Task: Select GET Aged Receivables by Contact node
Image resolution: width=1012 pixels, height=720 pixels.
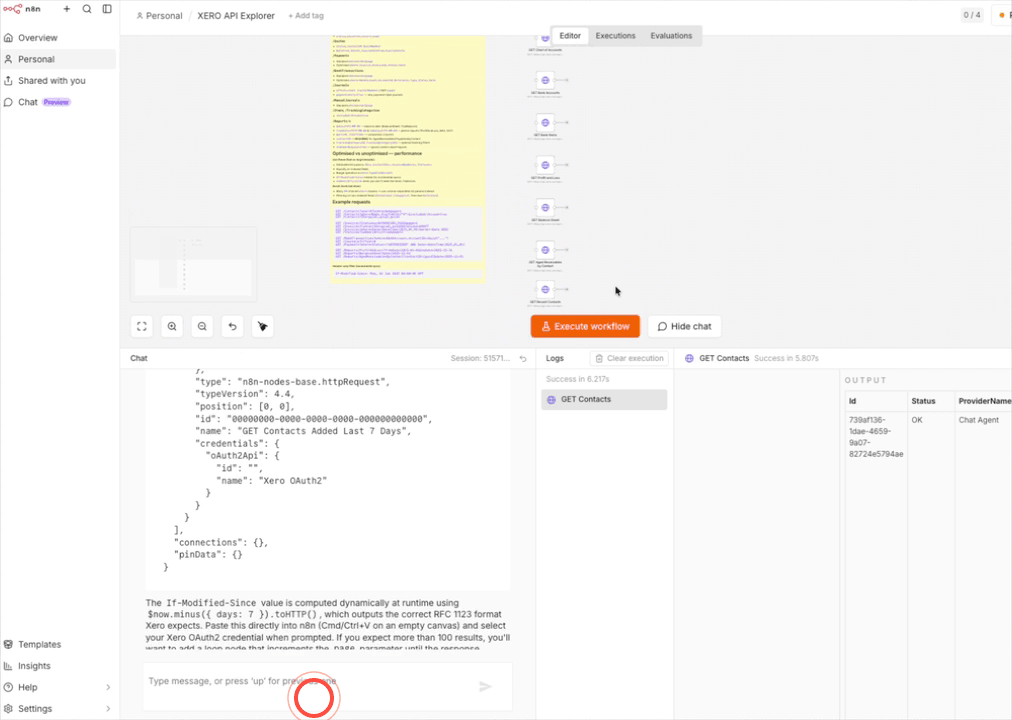Action: (x=545, y=250)
